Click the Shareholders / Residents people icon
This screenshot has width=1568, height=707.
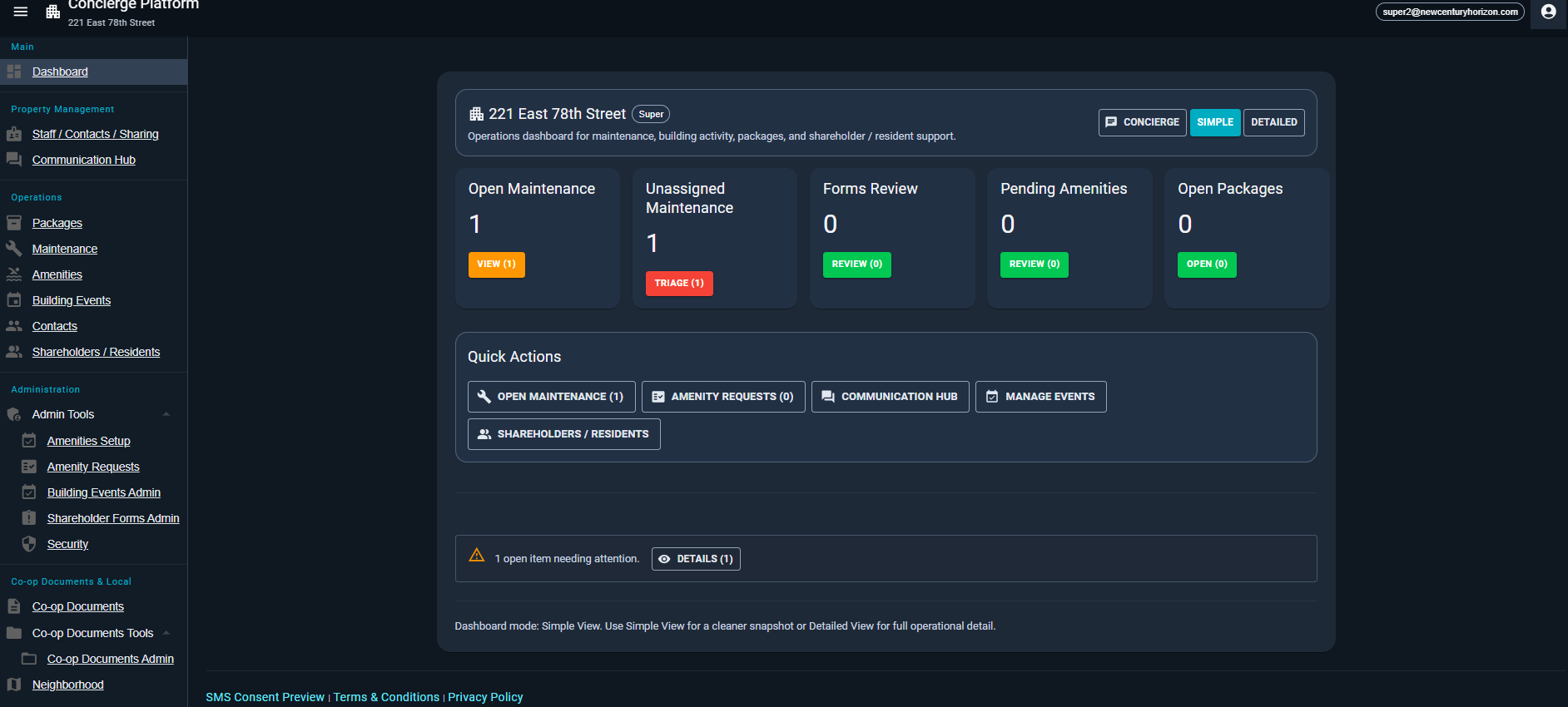(14, 352)
